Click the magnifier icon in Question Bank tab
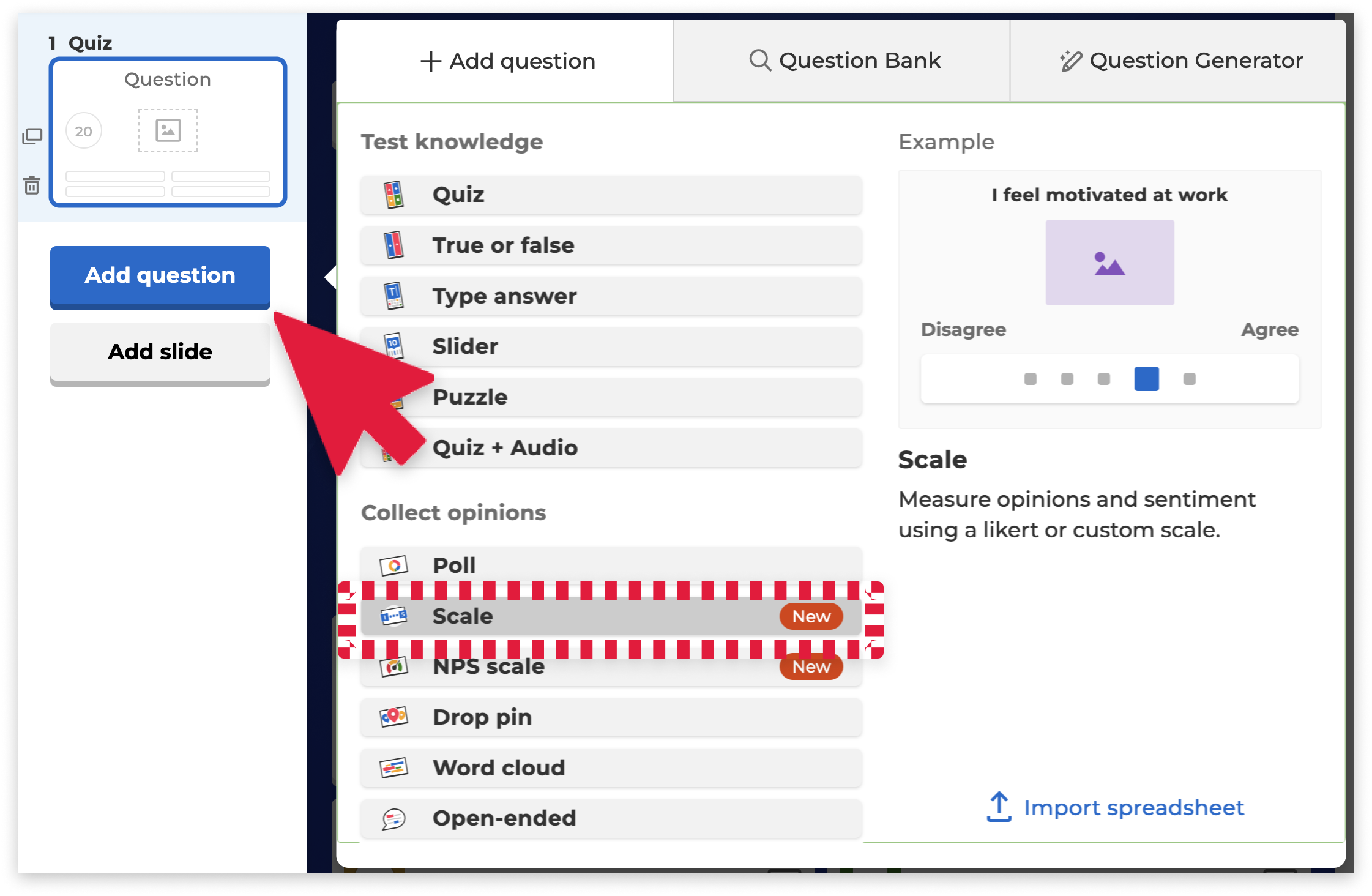 760,61
